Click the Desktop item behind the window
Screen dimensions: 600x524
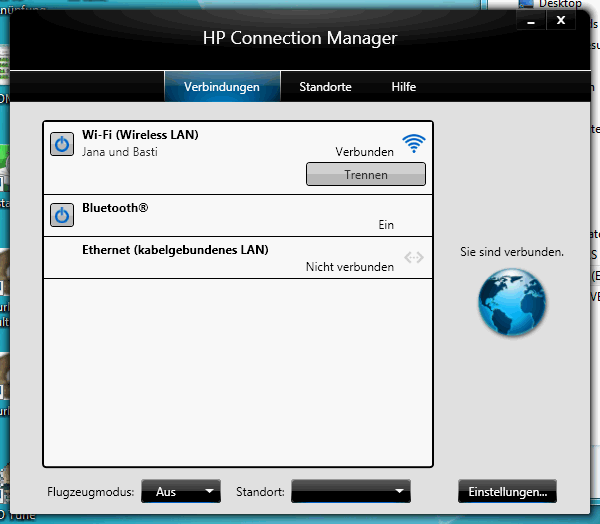pyautogui.click(x=551, y=4)
